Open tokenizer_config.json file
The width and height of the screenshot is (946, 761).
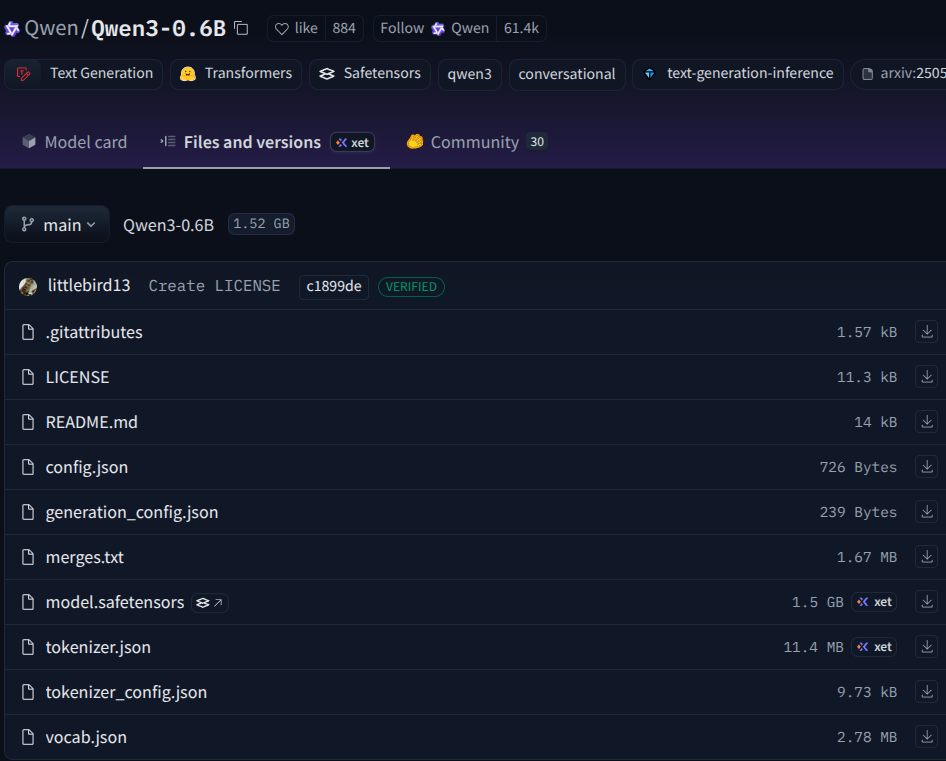pos(126,692)
